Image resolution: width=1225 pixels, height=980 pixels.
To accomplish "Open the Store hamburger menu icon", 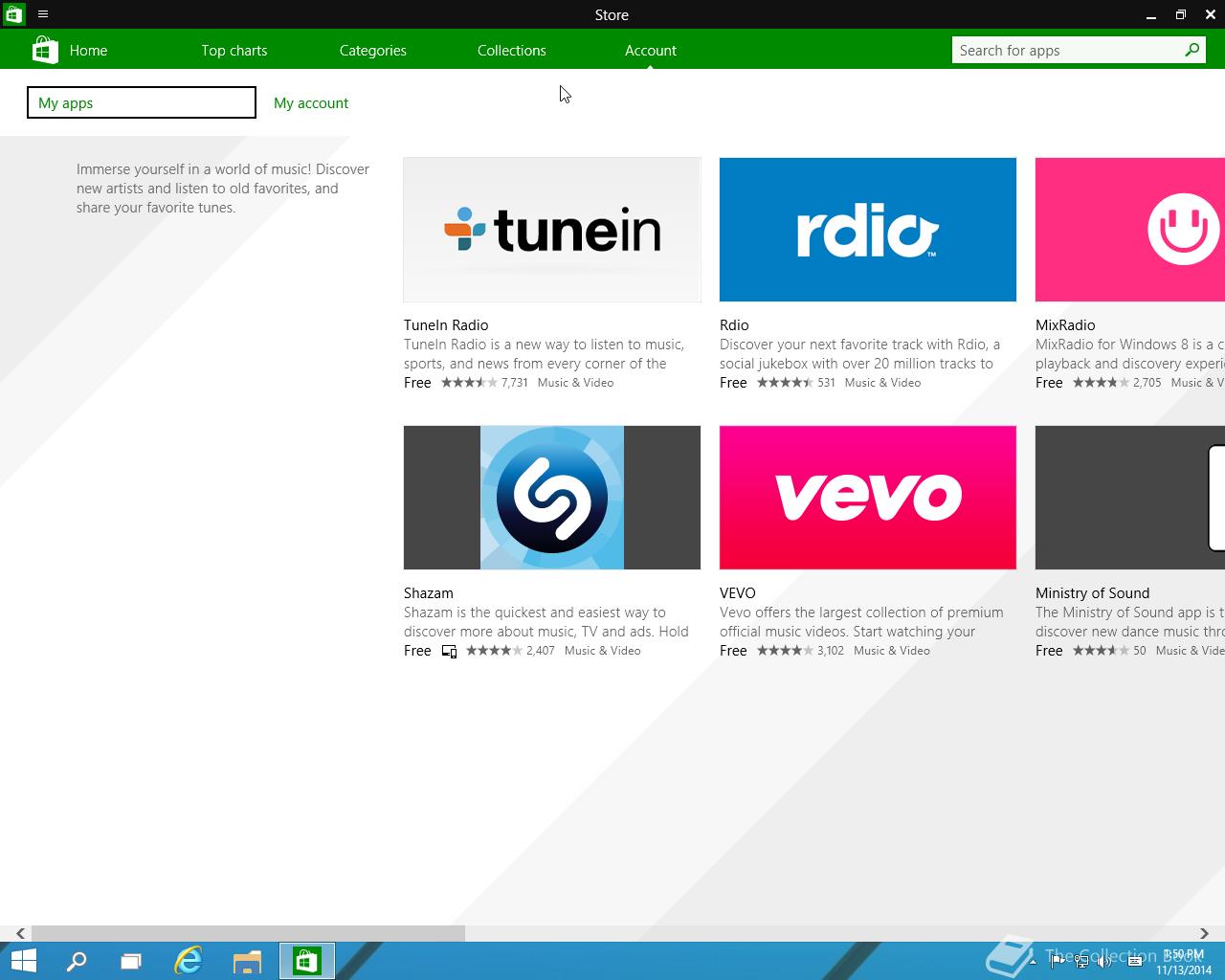I will pos(43,14).
